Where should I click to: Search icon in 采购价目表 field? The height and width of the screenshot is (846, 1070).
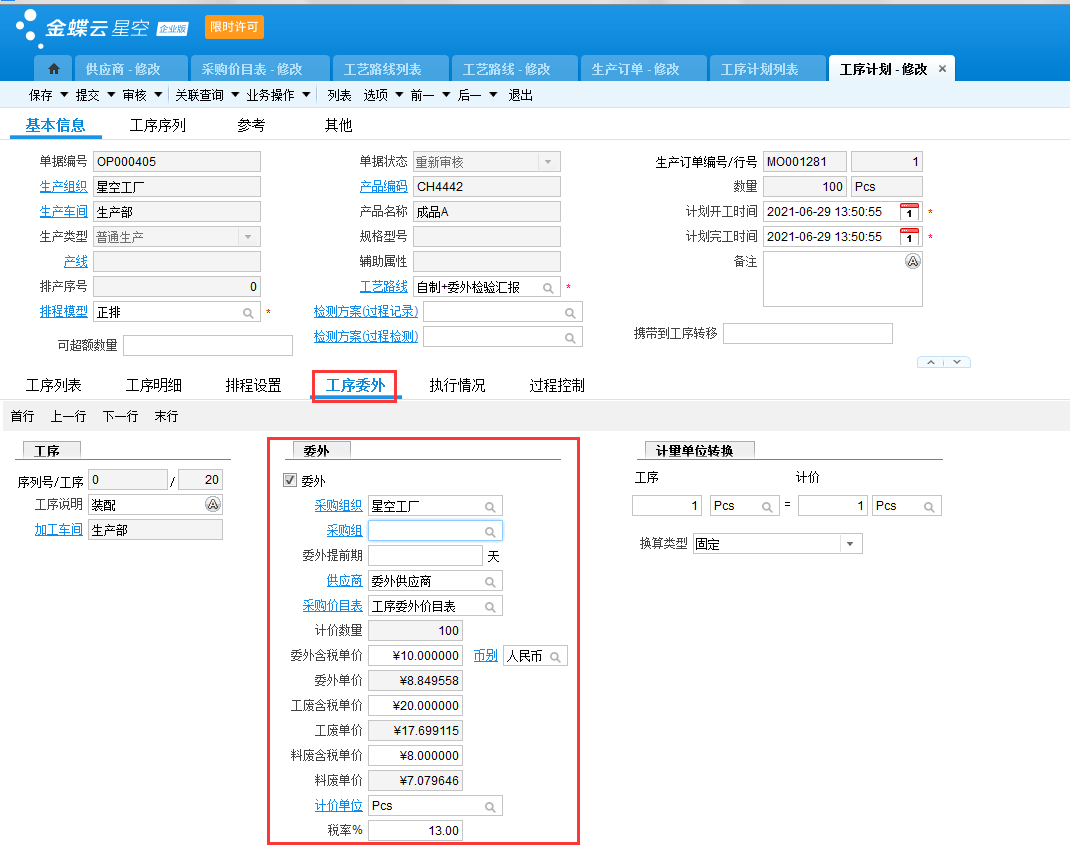click(490, 607)
